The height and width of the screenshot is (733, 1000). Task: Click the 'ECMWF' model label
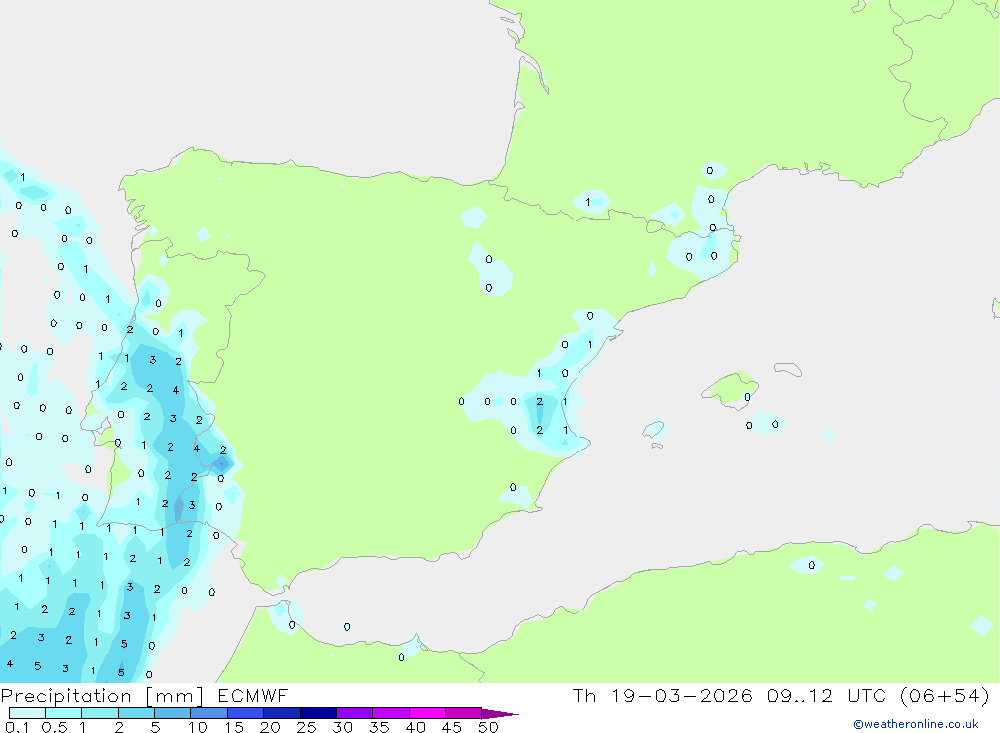[253, 695]
